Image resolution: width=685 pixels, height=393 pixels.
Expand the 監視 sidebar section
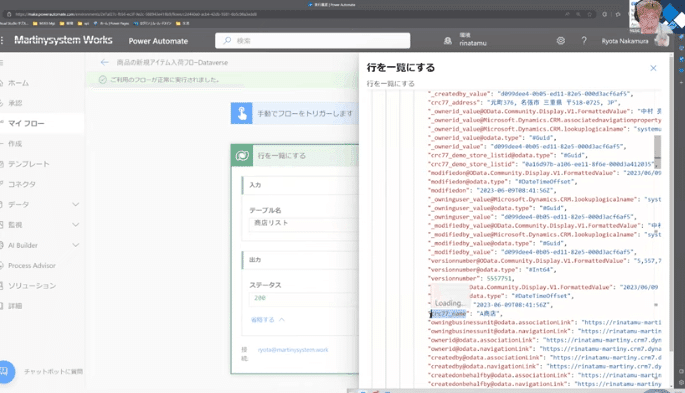click(76, 225)
